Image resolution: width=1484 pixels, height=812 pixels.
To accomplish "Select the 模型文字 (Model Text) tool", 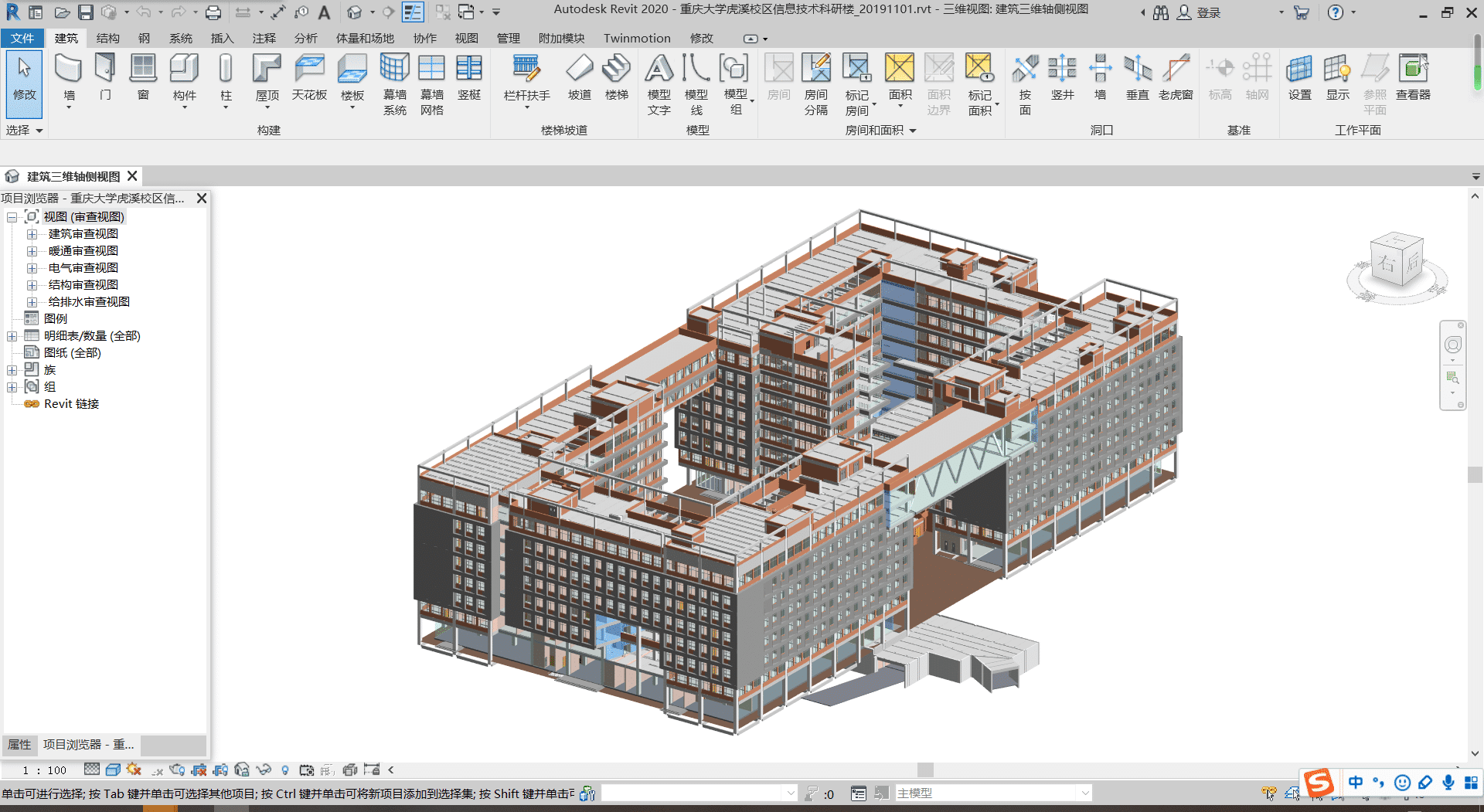I will point(659,85).
